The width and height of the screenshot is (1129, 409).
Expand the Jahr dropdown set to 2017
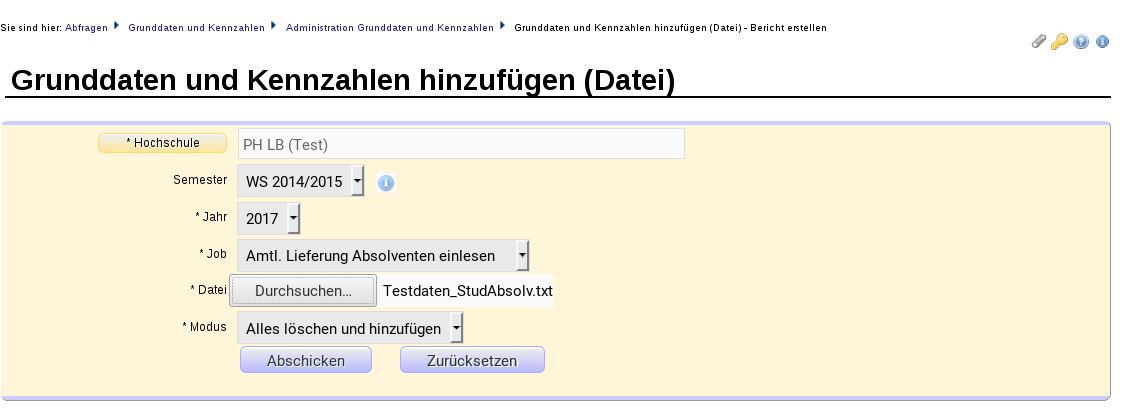point(268,218)
